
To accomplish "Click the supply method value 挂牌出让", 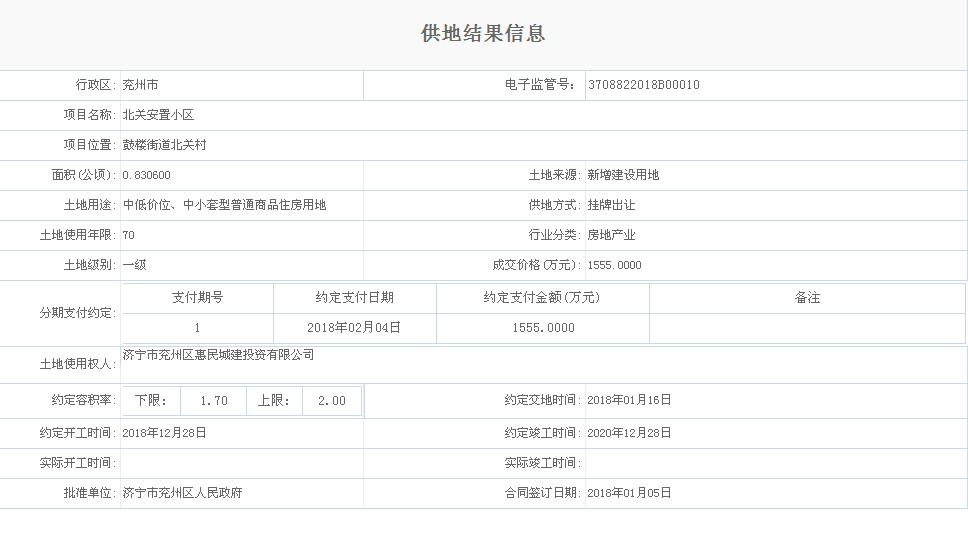I will coord(611,205).
